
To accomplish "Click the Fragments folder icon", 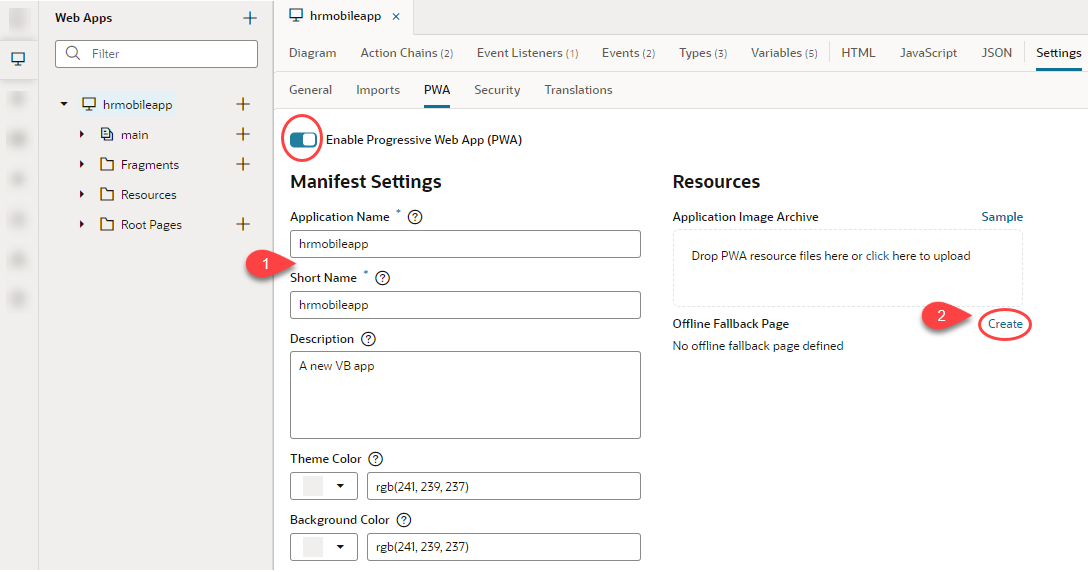I will [x=107, y=165].
